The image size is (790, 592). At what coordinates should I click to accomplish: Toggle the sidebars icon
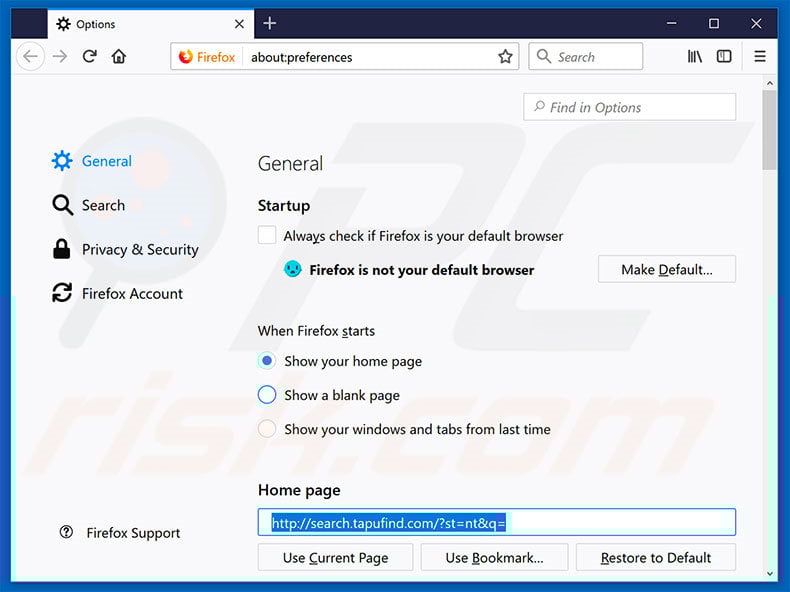[x=724, y=56]
